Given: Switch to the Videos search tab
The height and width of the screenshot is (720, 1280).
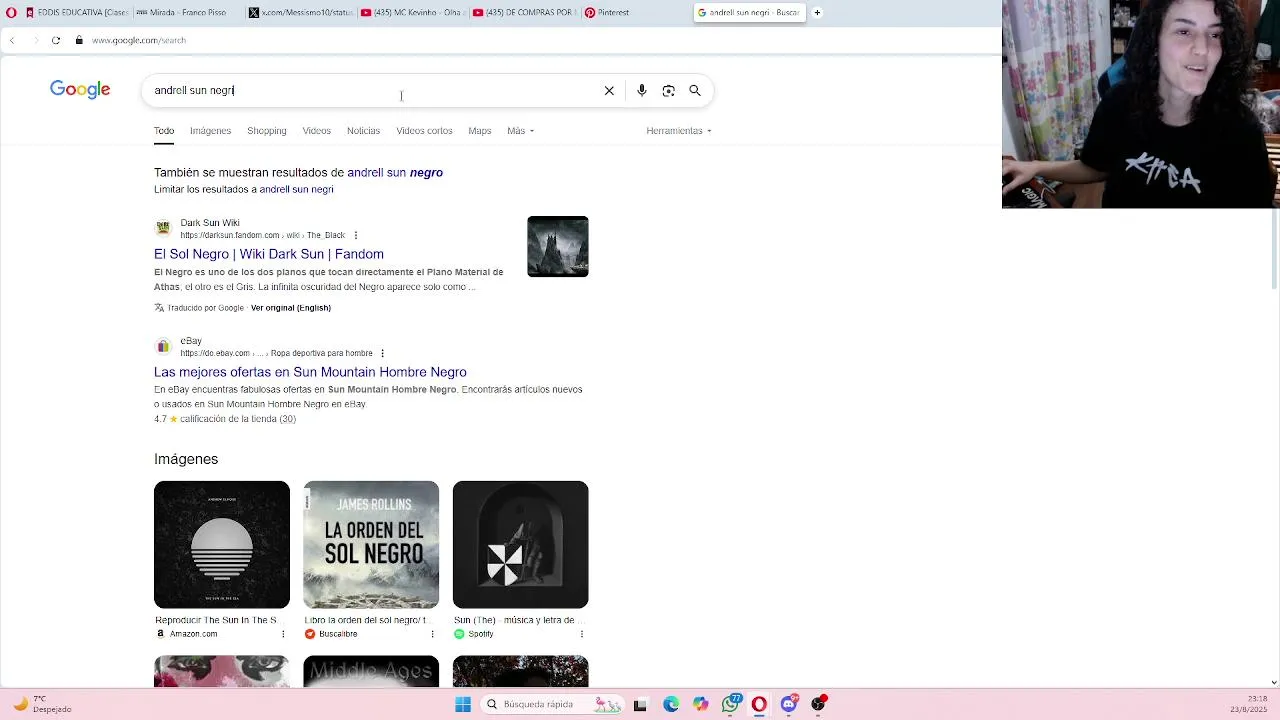Looking at the screenshot, I should click(x=317, y=131).
